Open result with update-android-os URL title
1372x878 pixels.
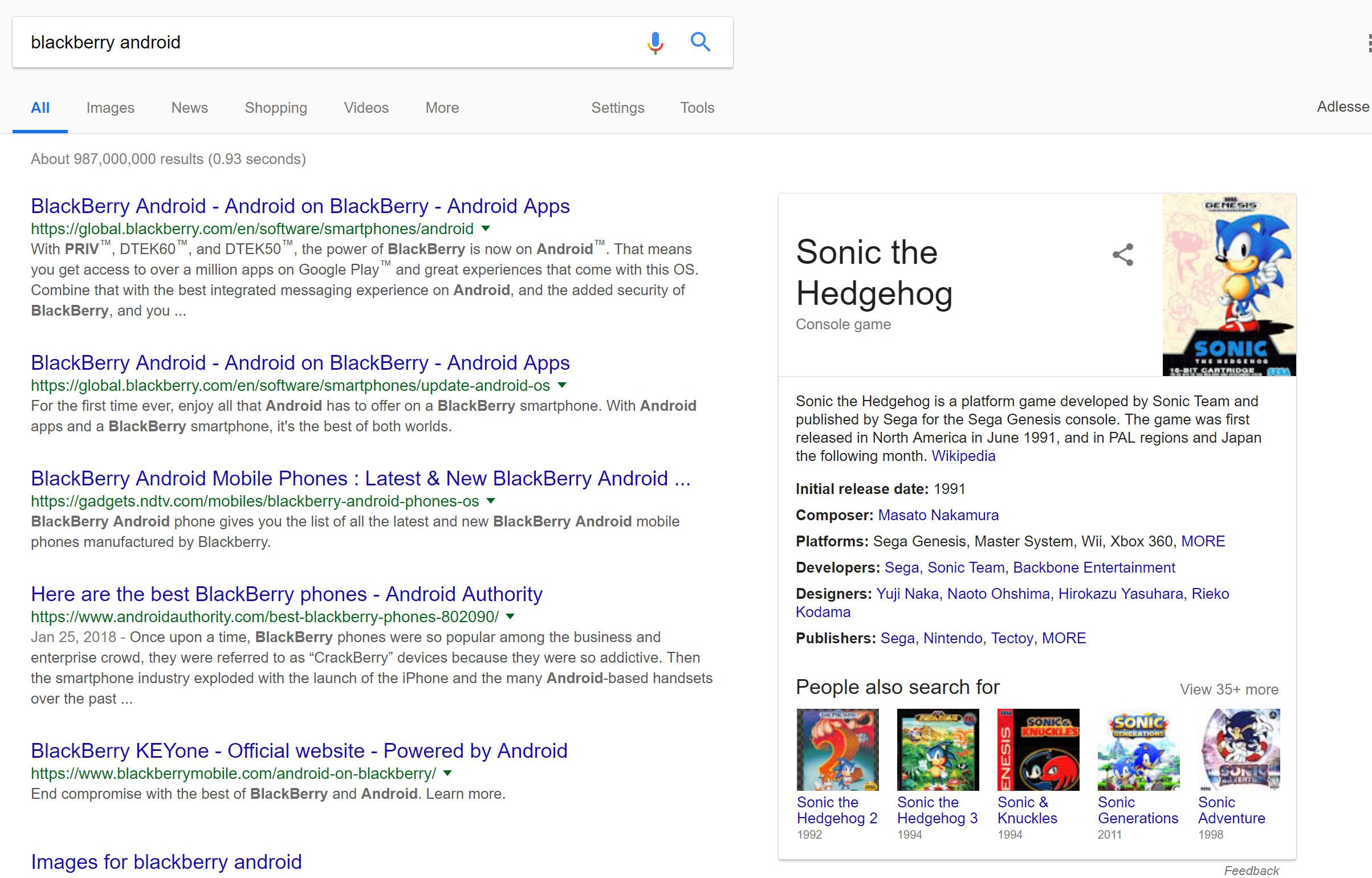[300, 362]
